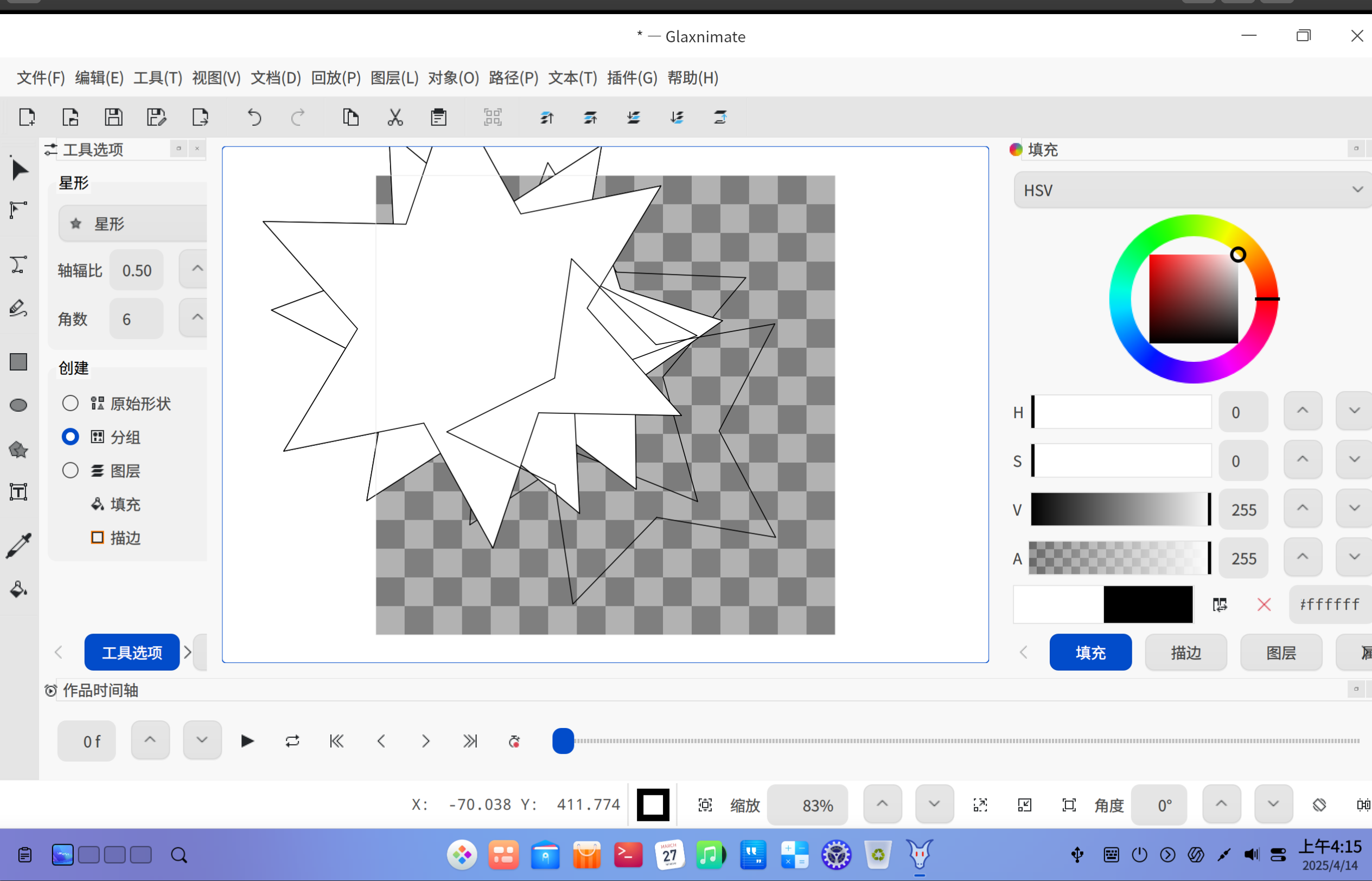The height and width of the screenshot is (881, 1372).
Task: Toggle timeline loop playback button
Action: [292, 741]
